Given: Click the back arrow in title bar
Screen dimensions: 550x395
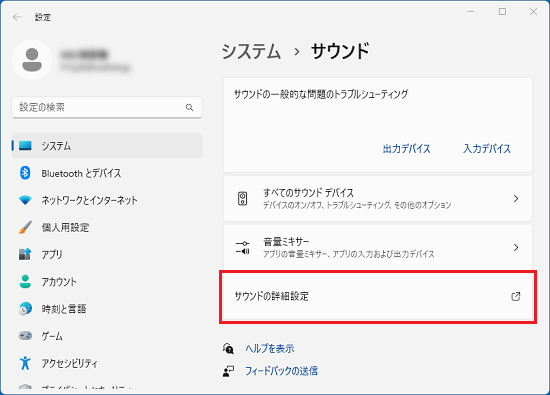Looking at the screenshot, I should click(16, 17).
